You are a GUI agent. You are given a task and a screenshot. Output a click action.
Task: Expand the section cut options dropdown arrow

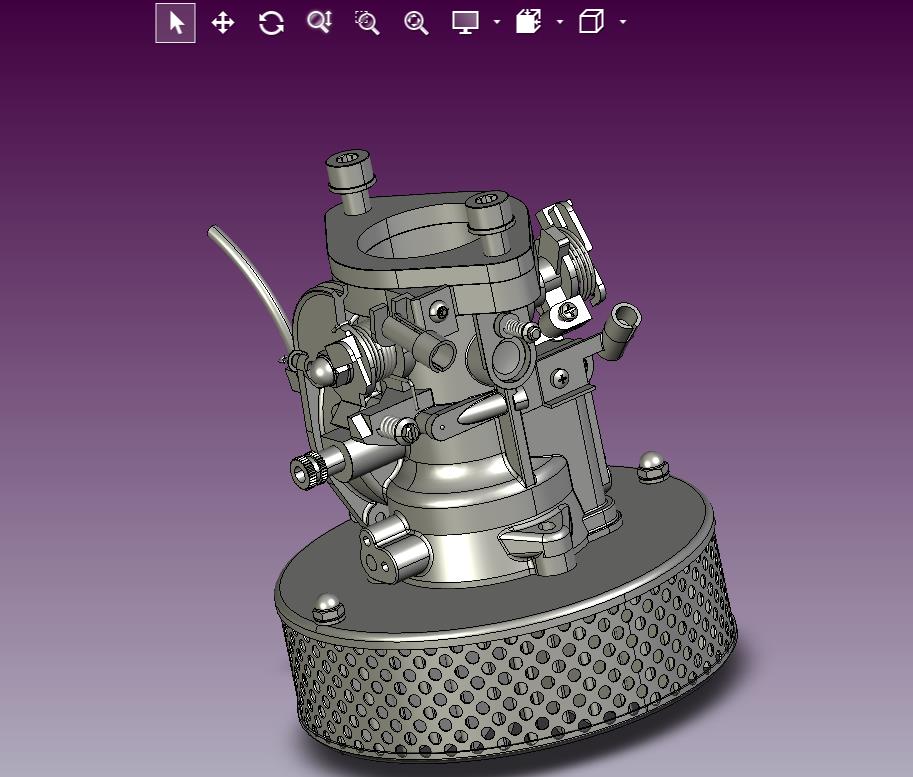point(560,22)
